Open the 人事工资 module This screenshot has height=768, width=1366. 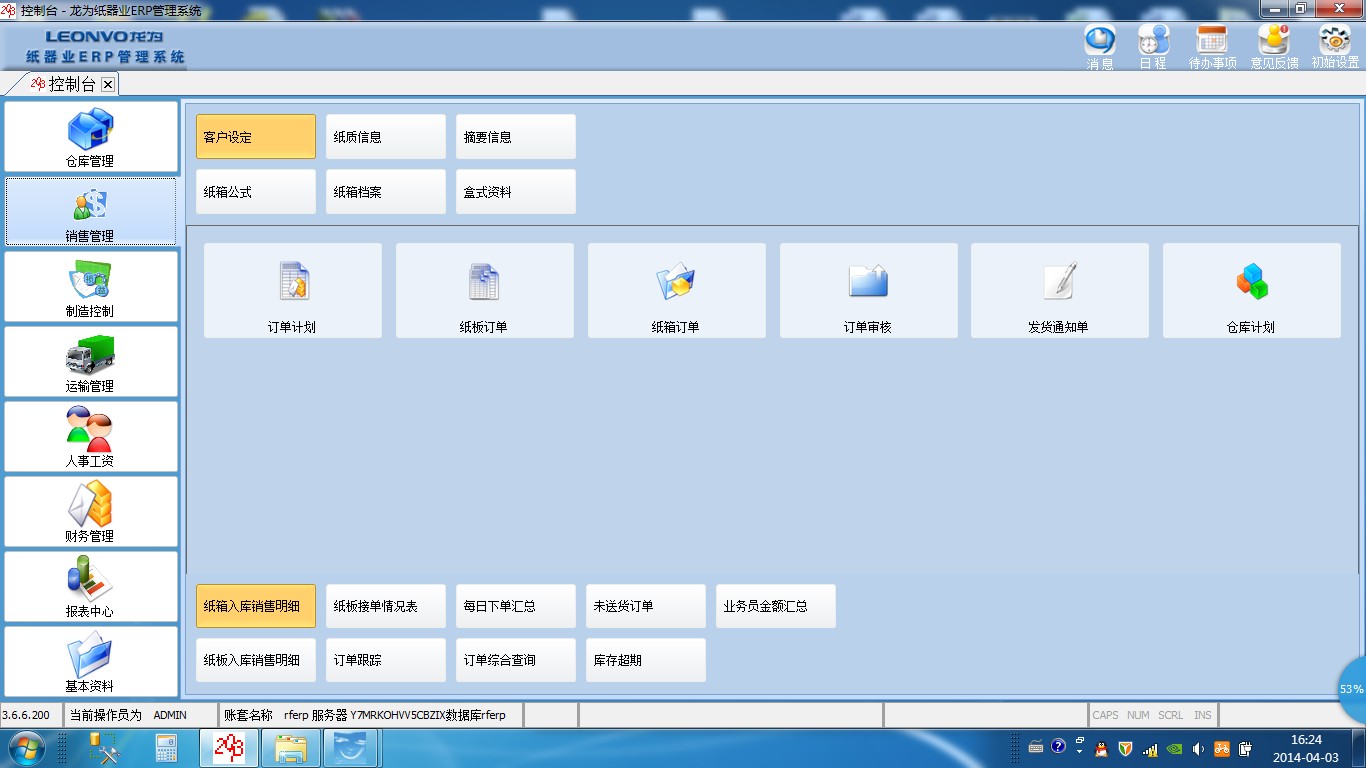[90, 436]
